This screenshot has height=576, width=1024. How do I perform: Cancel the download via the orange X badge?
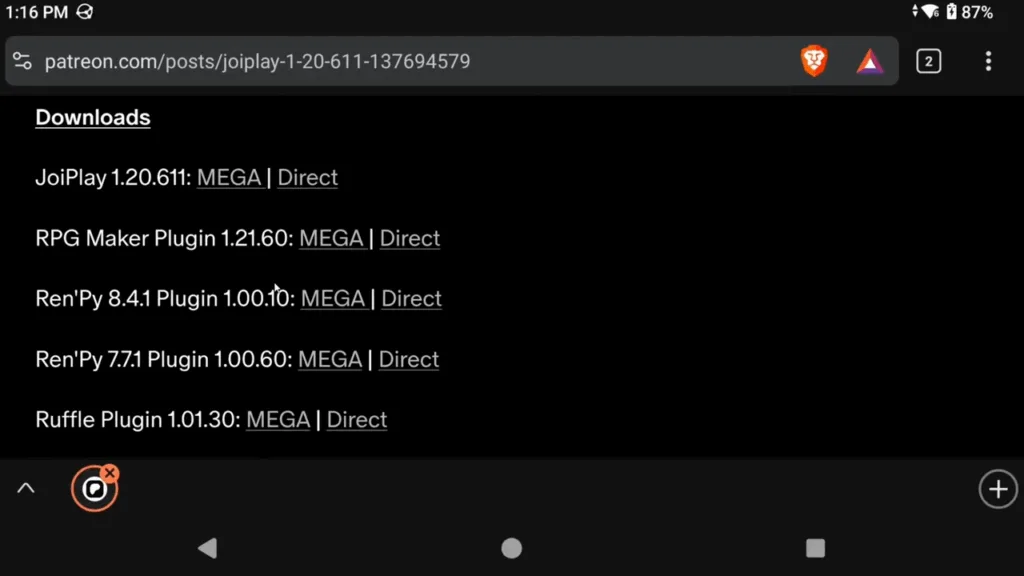coord(110,472)
